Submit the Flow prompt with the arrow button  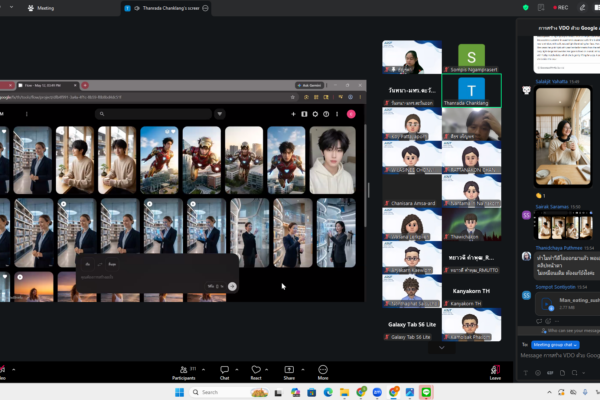click(x=232, y=286)
